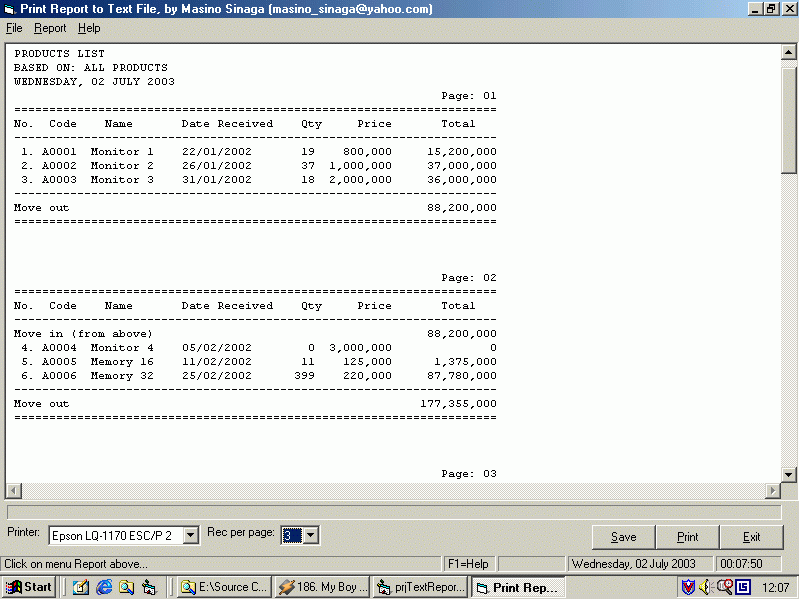The image size is (799, 599).
Task: Click 'WEDNESDAY, 02 JULY 2003' report date
Action: click(x=94, y=81)
